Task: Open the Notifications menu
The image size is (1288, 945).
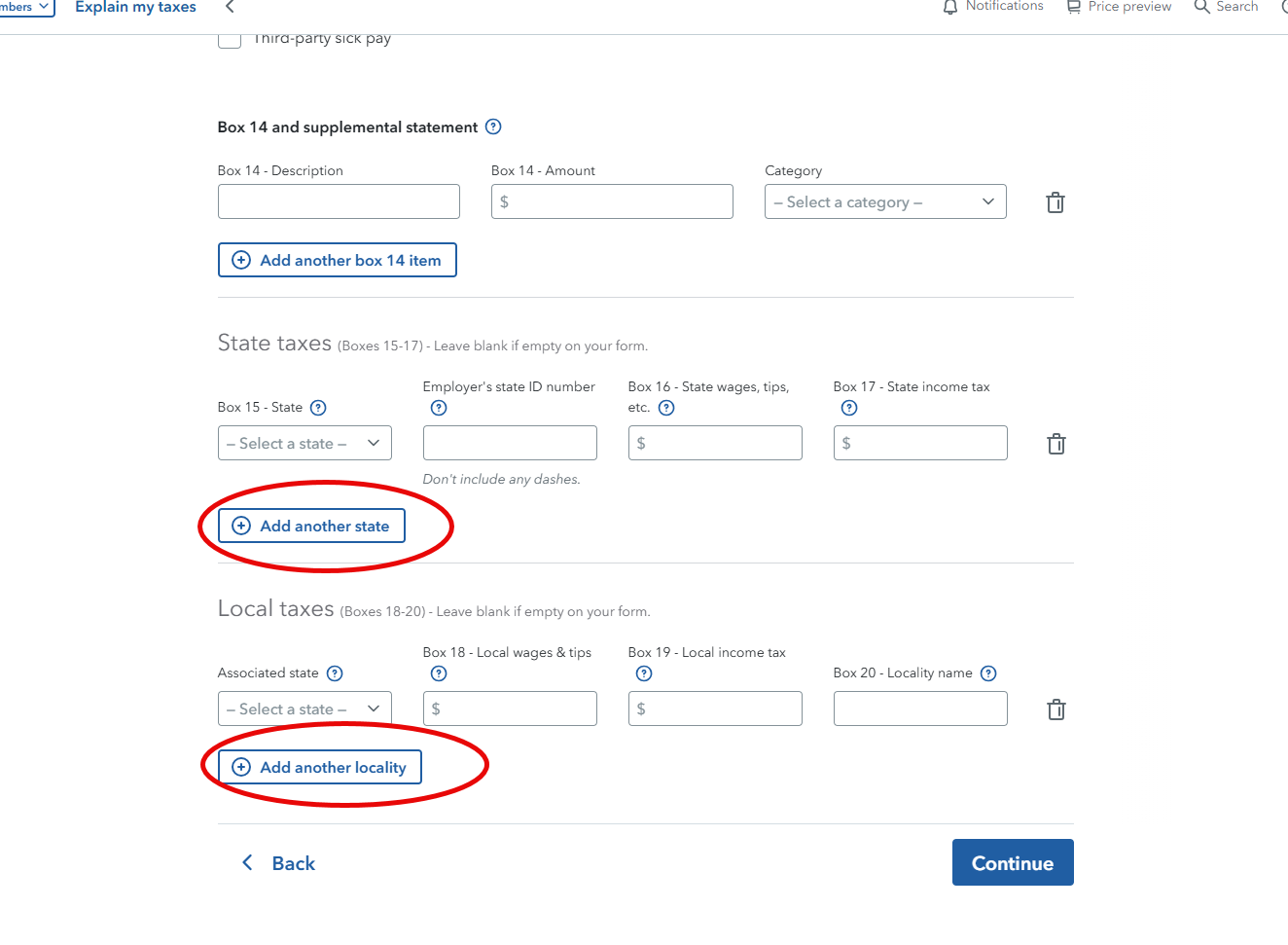Action: coord(993,7)
